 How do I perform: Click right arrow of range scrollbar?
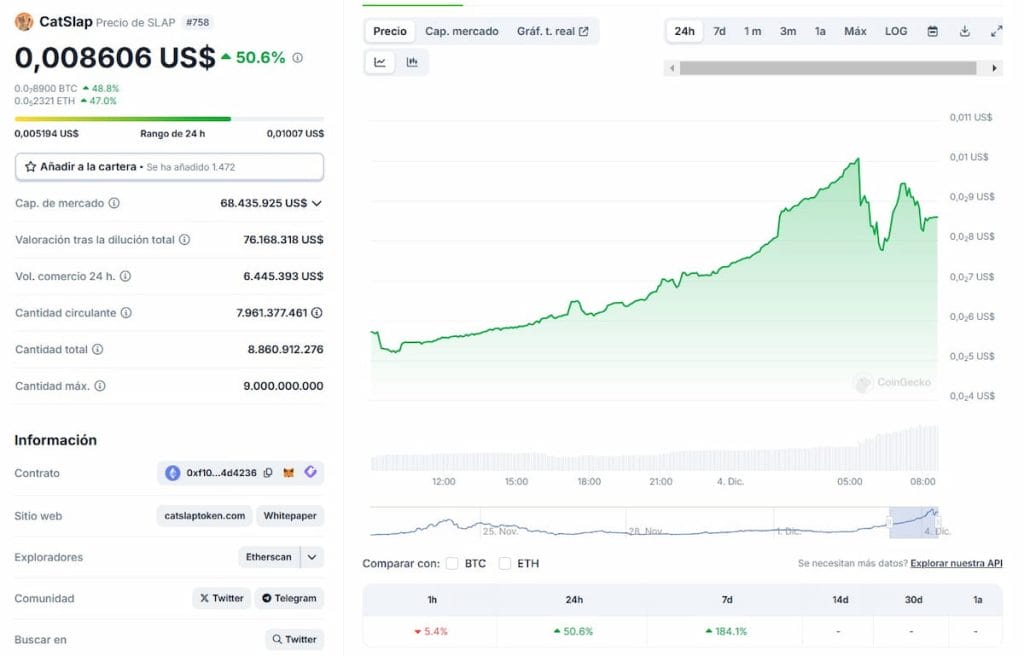point(994,68)
